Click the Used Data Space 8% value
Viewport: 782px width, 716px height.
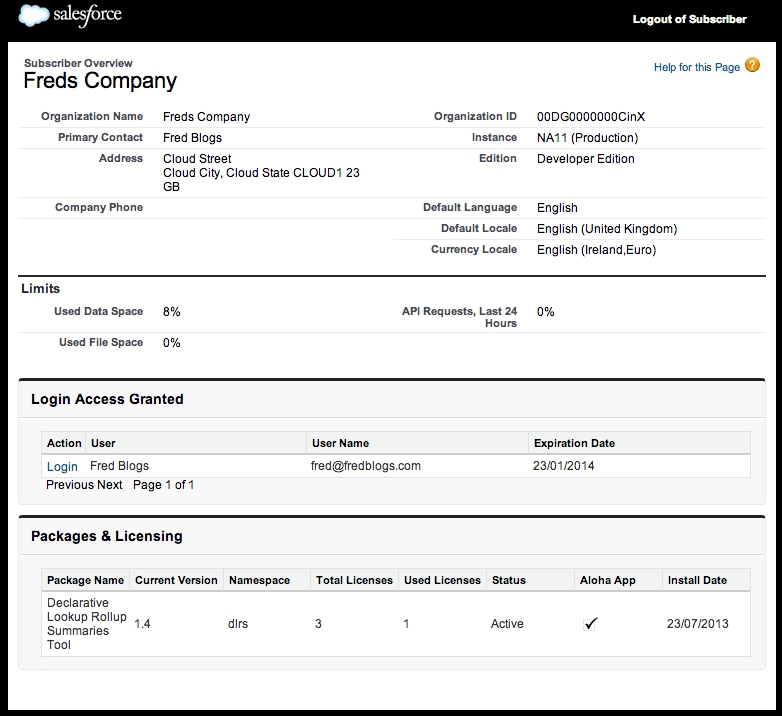[171, 312]
